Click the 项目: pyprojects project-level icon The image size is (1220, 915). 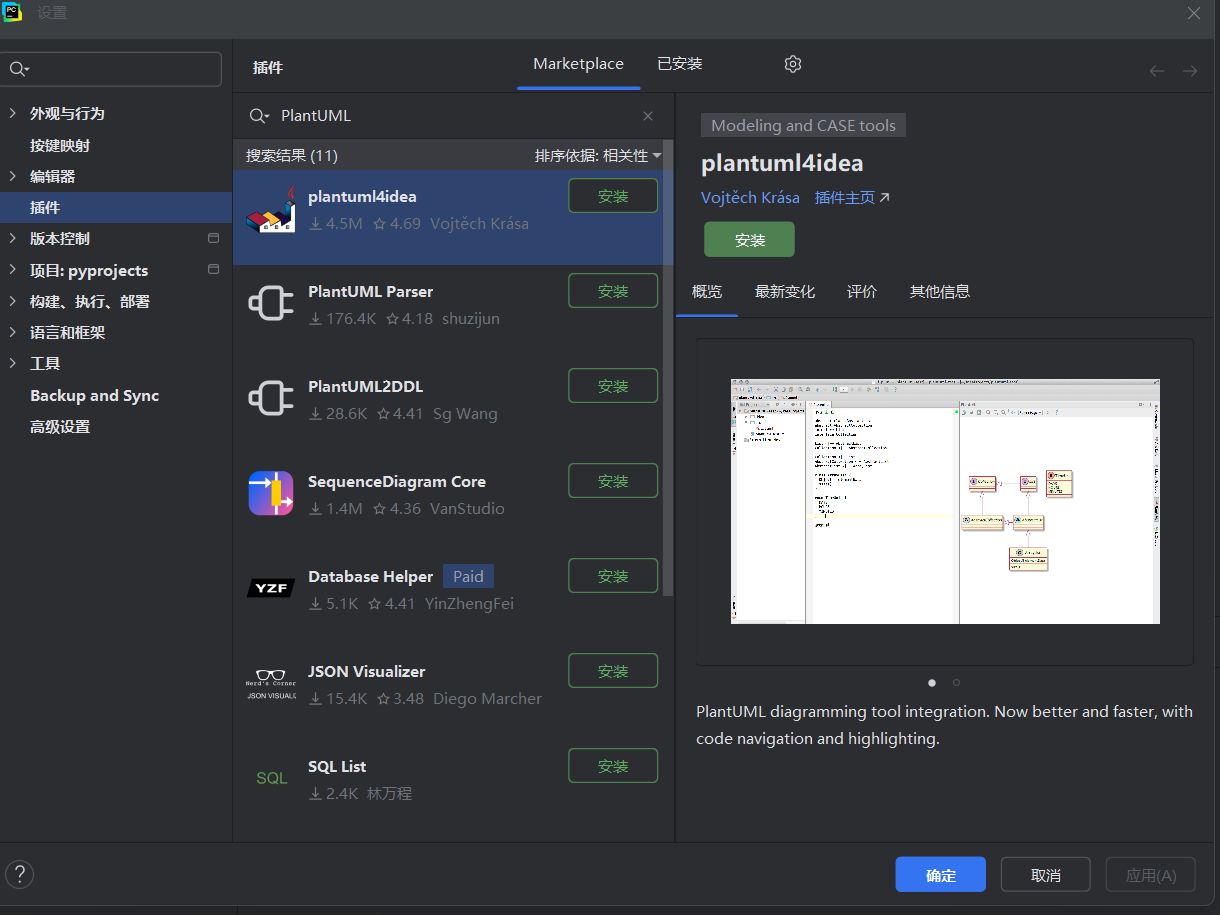[213, 270]
